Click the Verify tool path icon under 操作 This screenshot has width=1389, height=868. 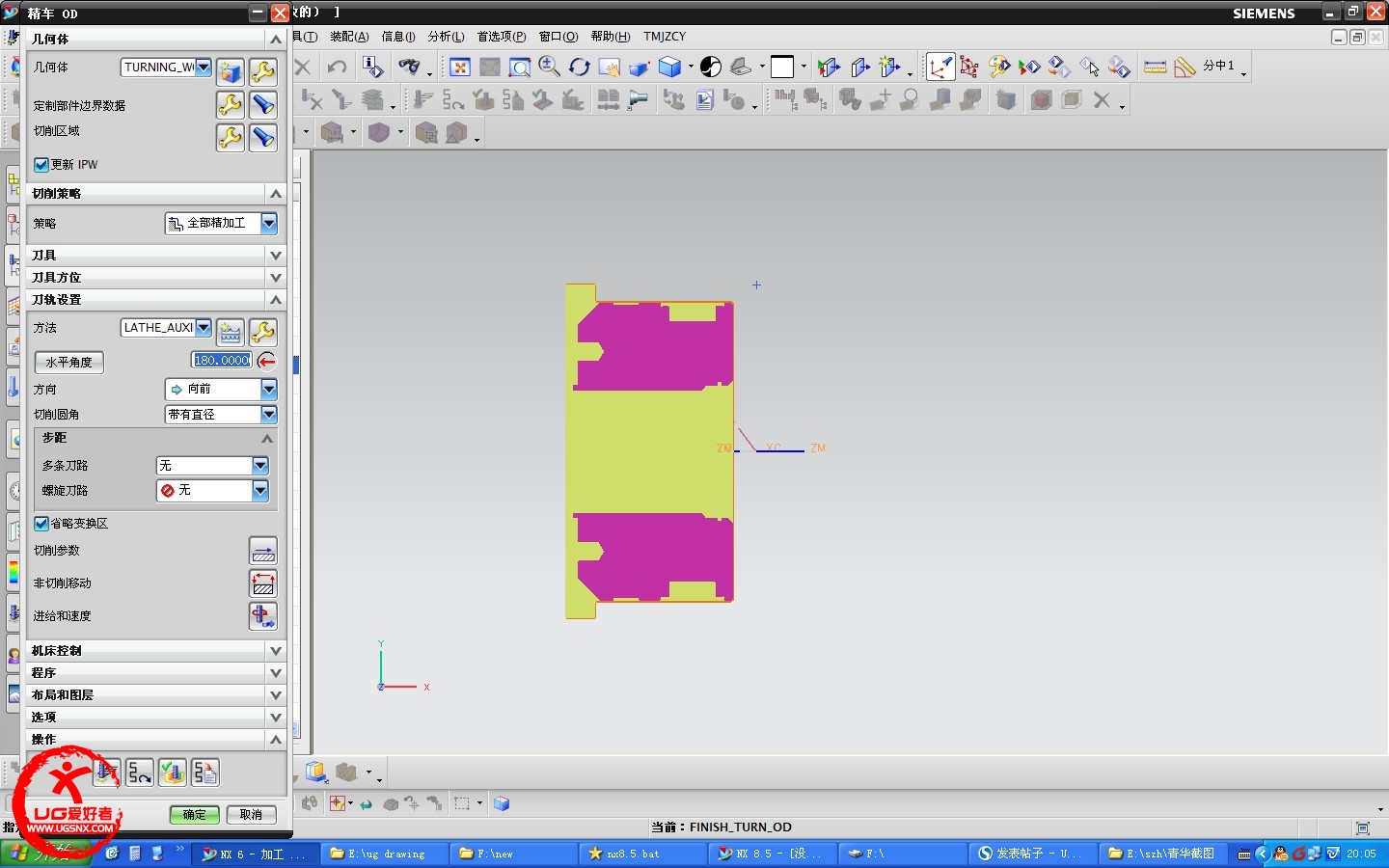[173, 773]
